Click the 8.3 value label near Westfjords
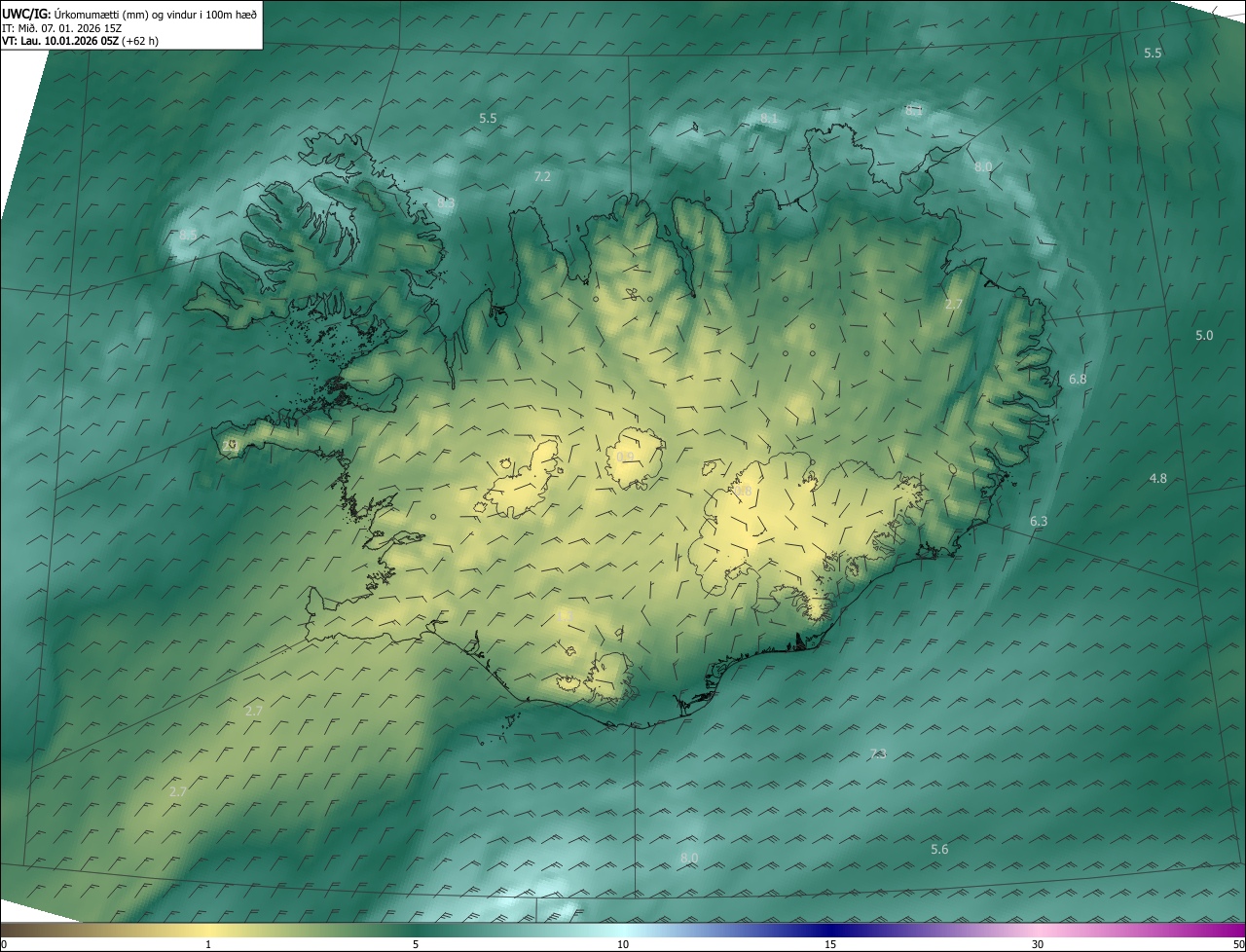The width and height of the screenshot is (1246, 952). [446, 203]
